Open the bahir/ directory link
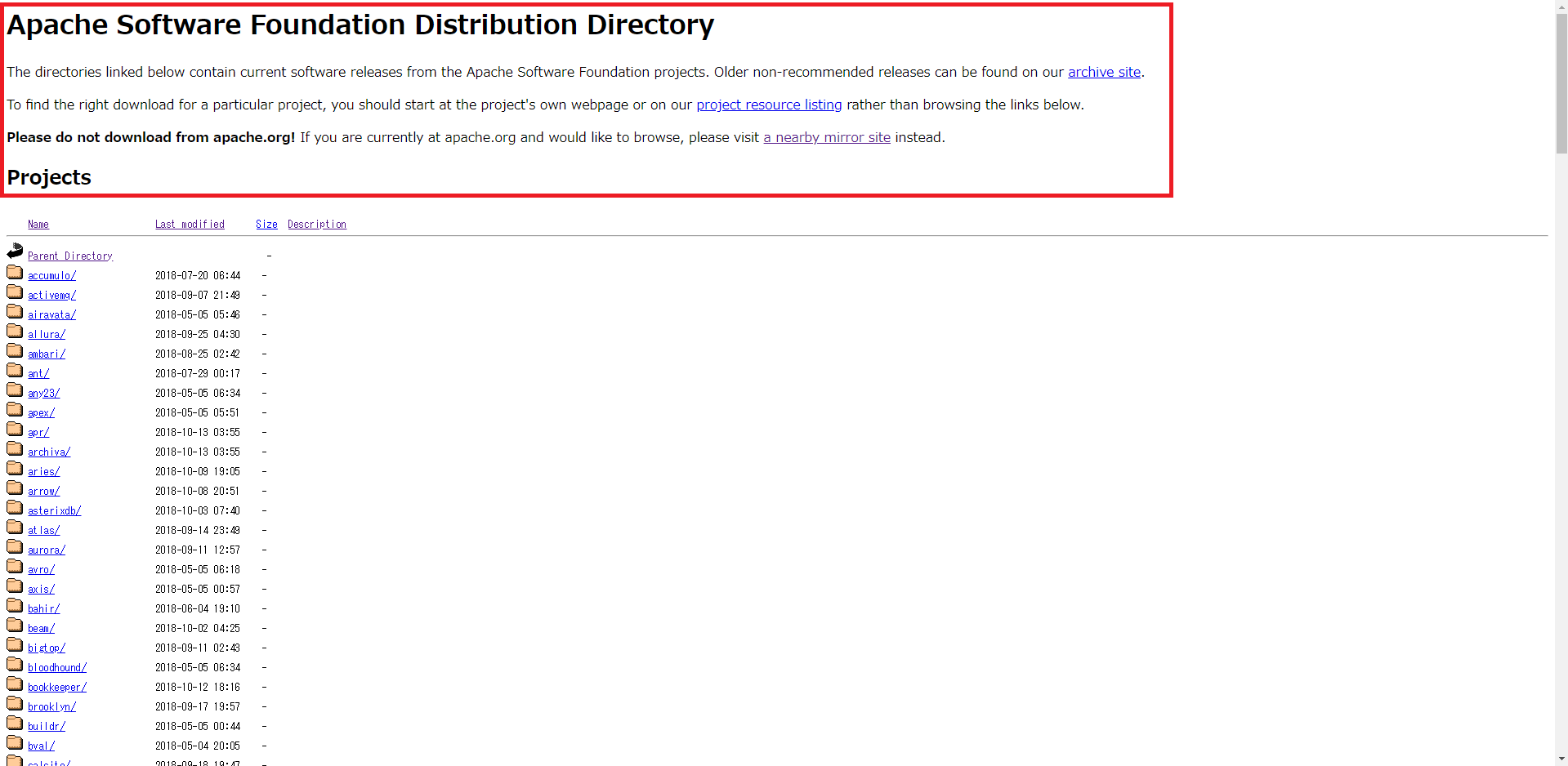 tap(43, 609)
